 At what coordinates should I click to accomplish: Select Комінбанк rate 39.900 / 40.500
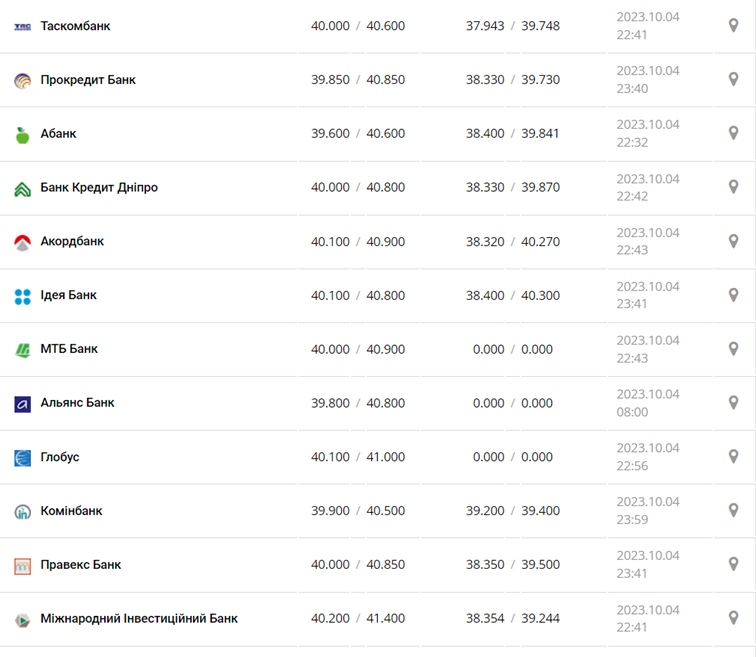point(357,511)
